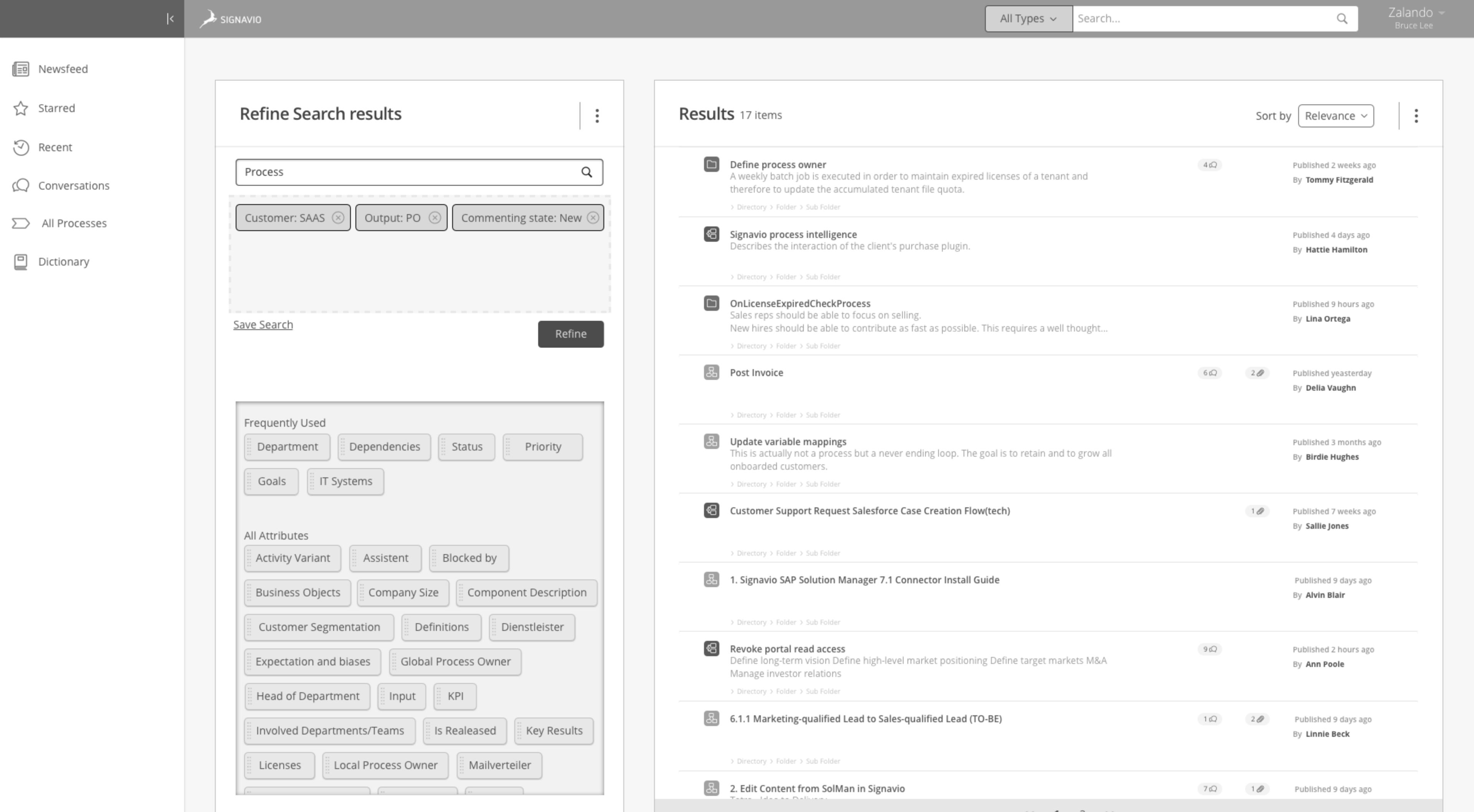Click Signavio process intelligence diagram icon

[711, 234]
